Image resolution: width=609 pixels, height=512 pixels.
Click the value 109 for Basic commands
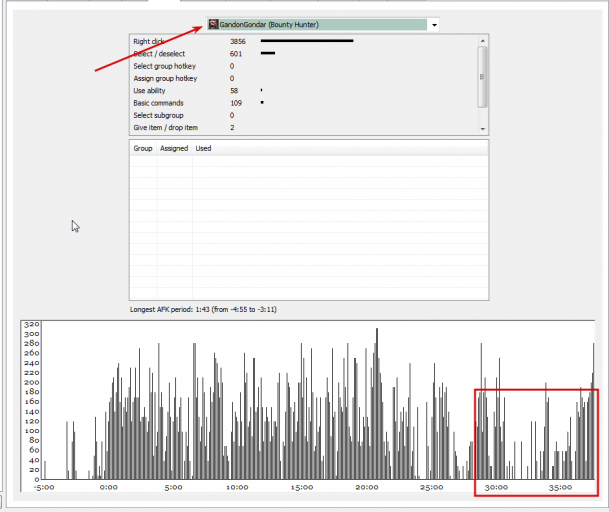(x=236, y=103)
